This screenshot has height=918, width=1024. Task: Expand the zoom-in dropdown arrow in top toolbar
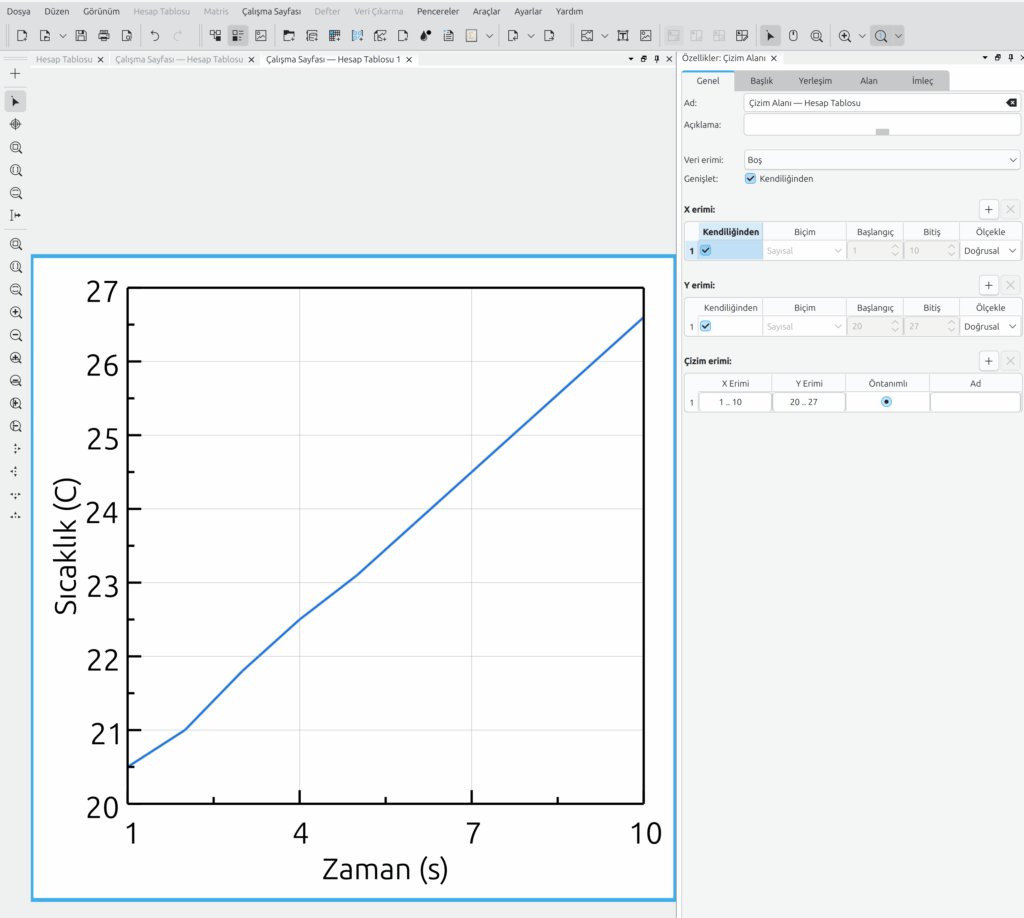[862, 36]
